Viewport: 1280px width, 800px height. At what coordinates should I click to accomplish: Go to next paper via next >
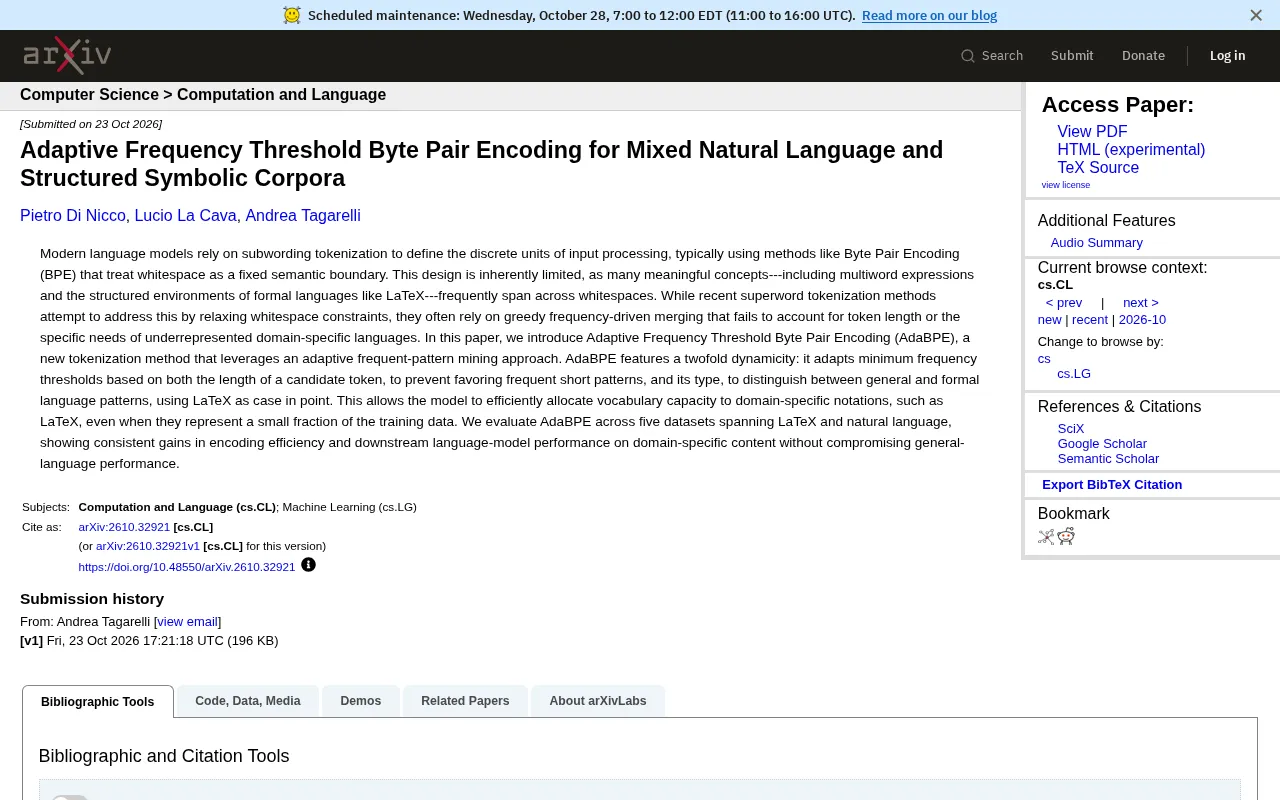1141,303
